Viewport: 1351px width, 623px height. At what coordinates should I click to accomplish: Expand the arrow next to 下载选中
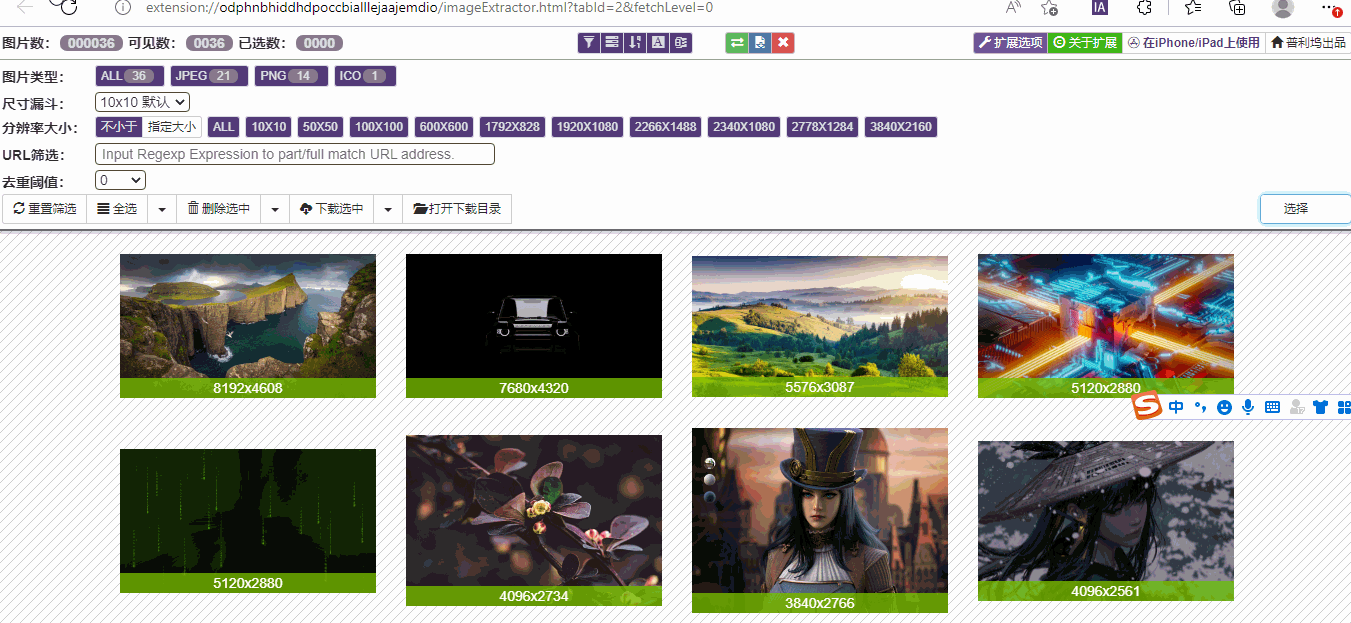388,209
